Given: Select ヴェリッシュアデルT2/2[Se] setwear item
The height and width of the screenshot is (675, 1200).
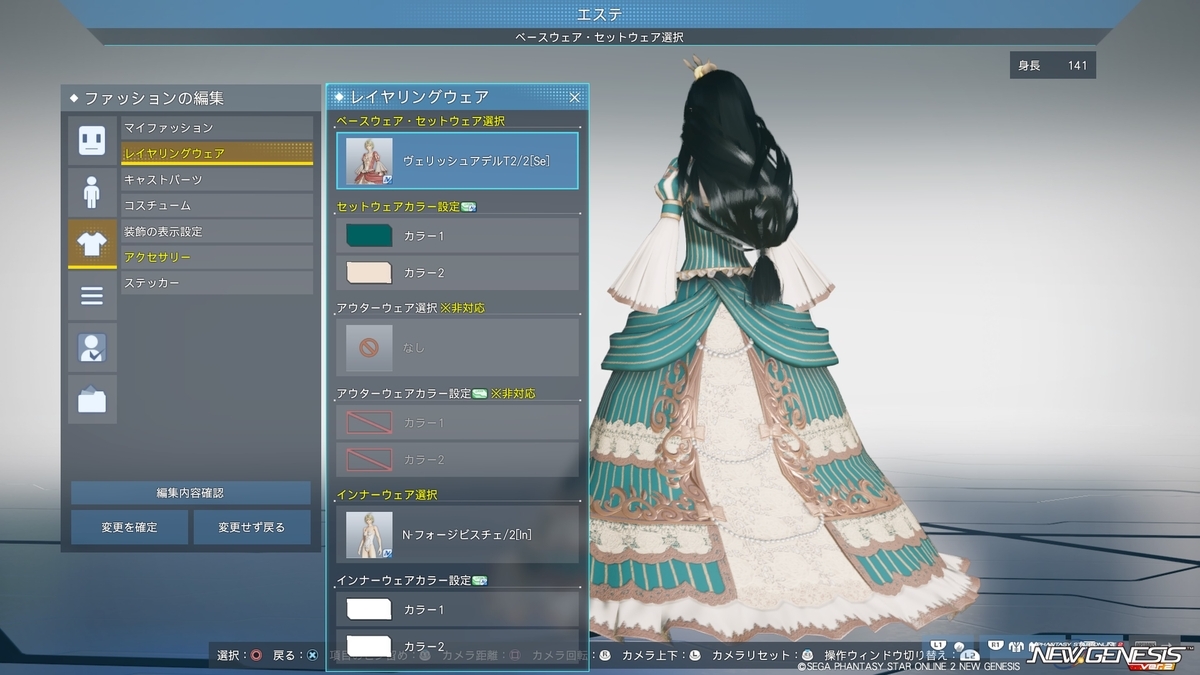Looking at the screenshot, I should [x=458, y=161].
